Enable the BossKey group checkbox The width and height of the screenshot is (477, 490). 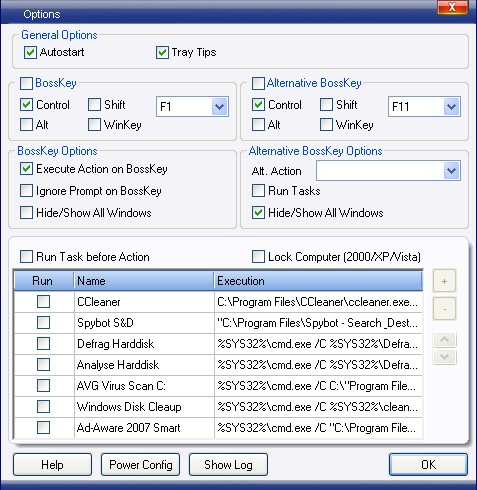pyautogui.click(x=26, y=83)
